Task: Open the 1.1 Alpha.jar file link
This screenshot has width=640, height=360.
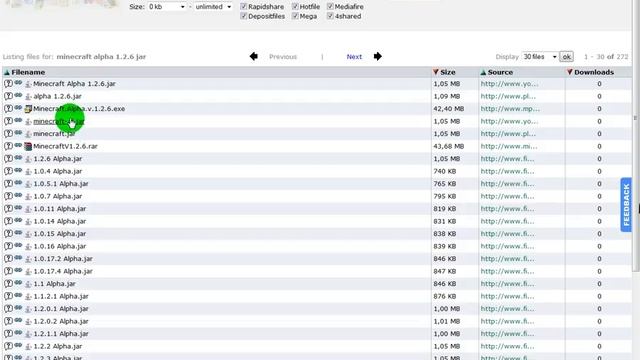Action: coord(54,284)
